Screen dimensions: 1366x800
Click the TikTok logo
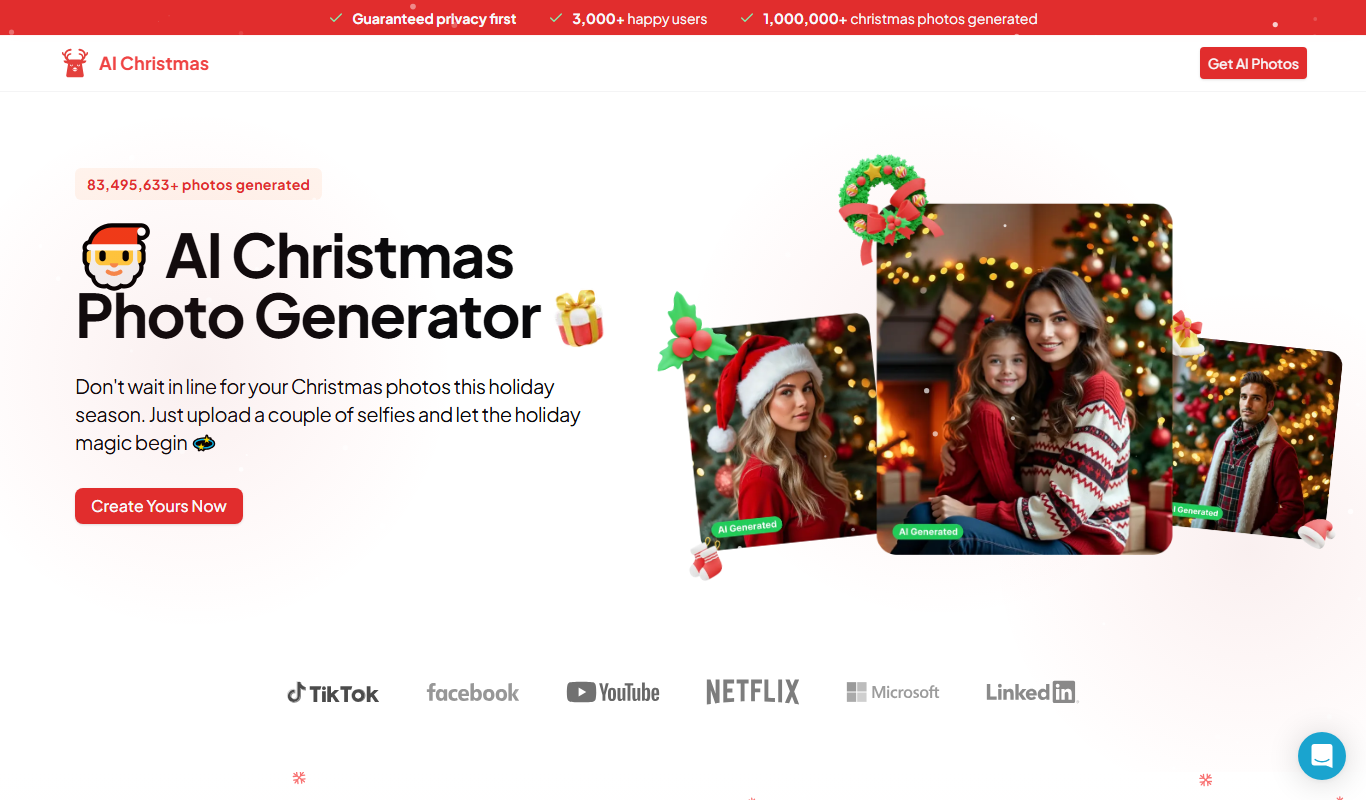pyautogui.click(x=333, y=693)
